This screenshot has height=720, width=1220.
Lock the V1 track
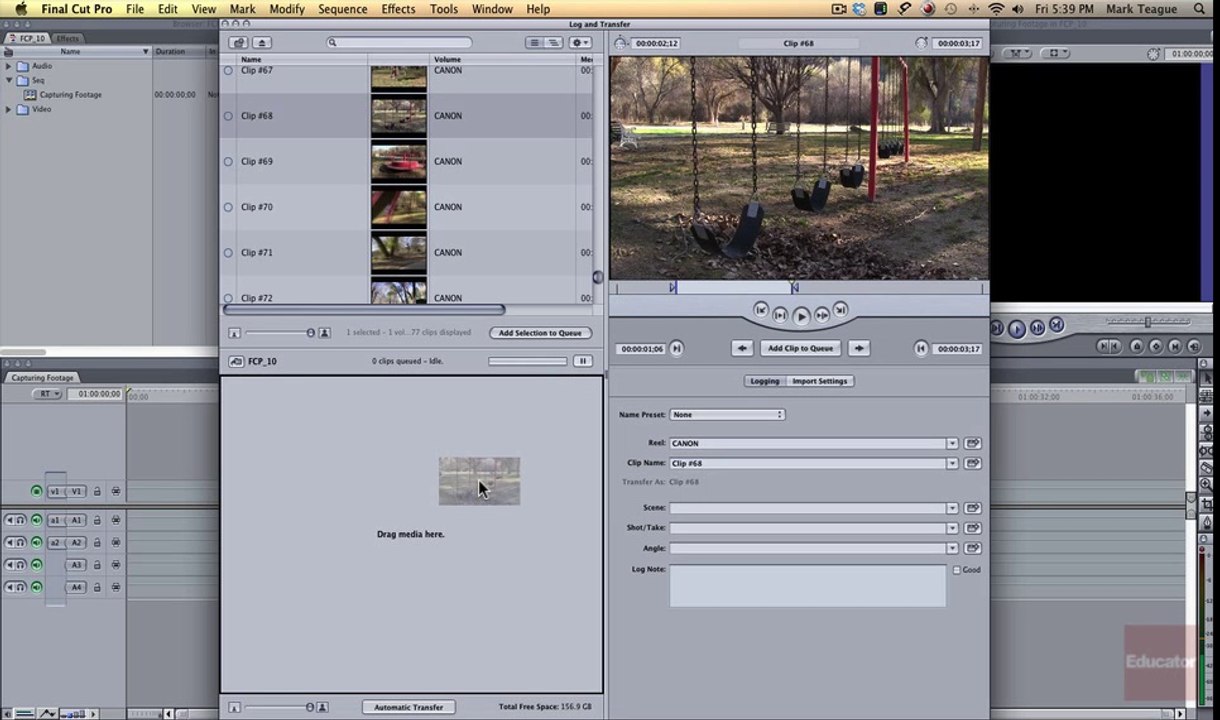pos(97,491)
